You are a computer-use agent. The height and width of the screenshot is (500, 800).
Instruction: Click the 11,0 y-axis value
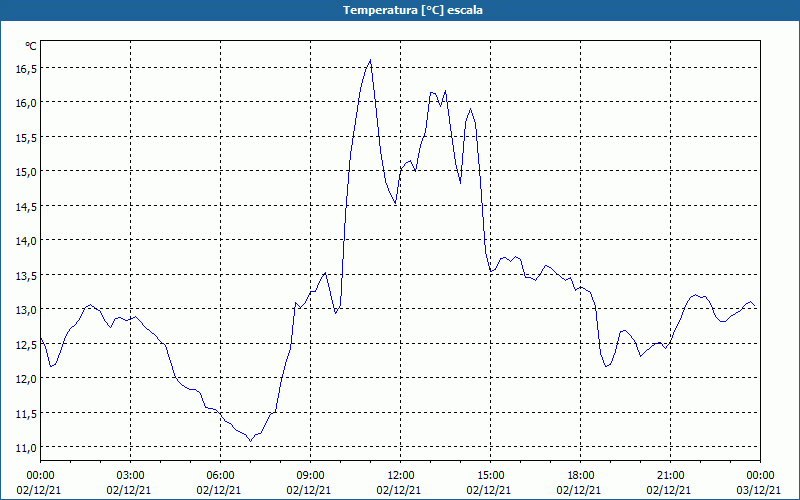(26, 447)
